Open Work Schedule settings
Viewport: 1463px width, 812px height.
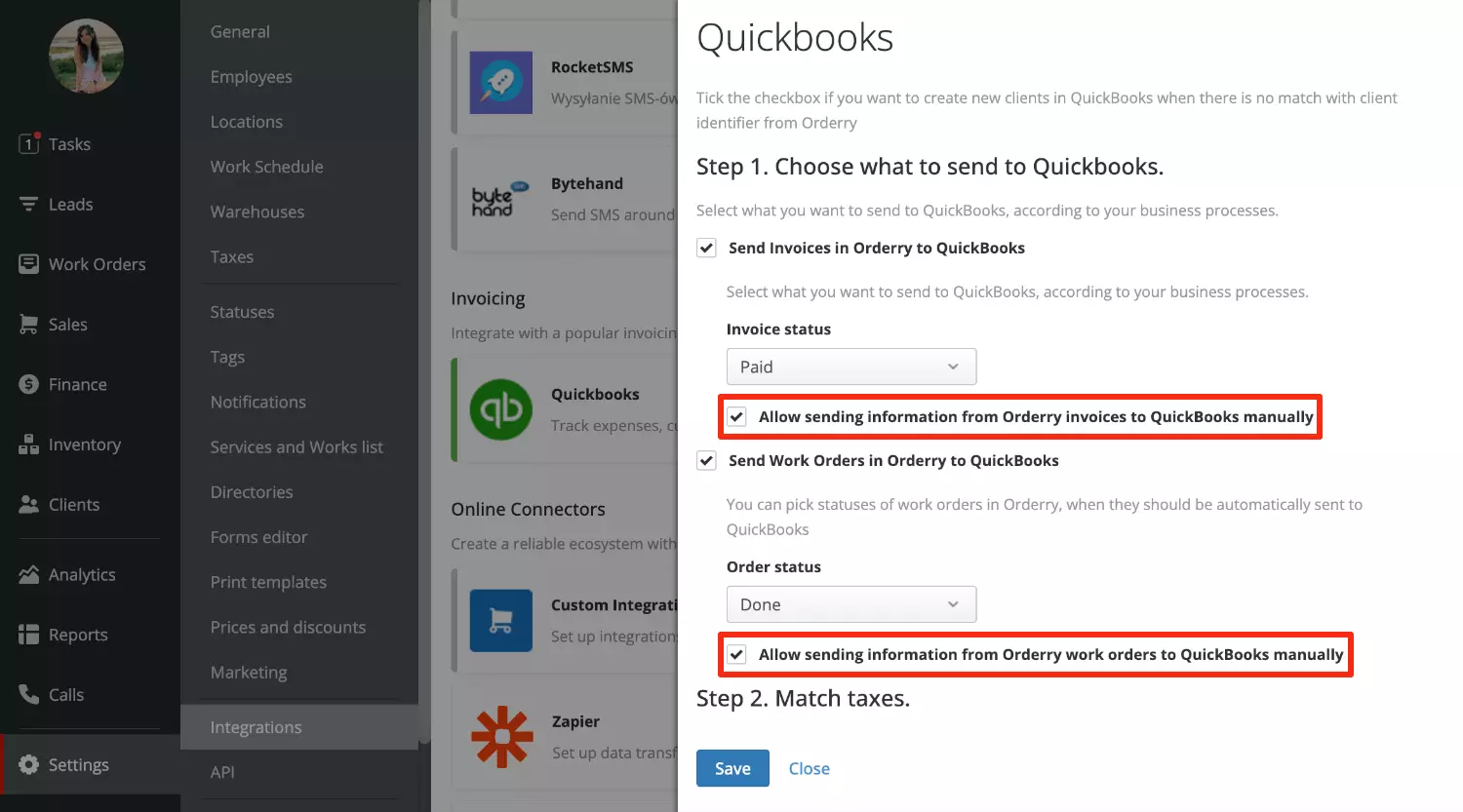click(x=266, y=167)
